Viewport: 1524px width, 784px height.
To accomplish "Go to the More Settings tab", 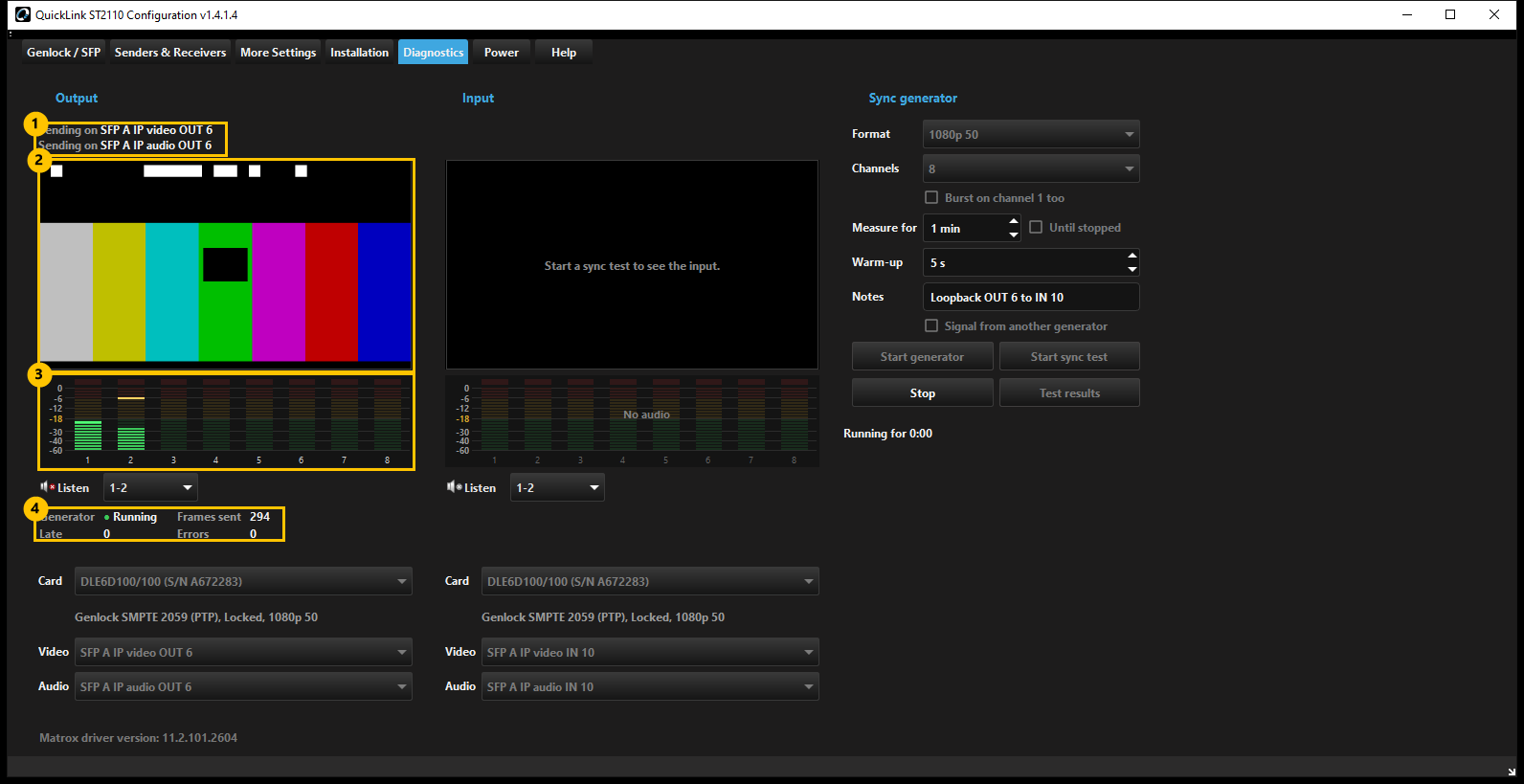I will [x=278, y=53].
